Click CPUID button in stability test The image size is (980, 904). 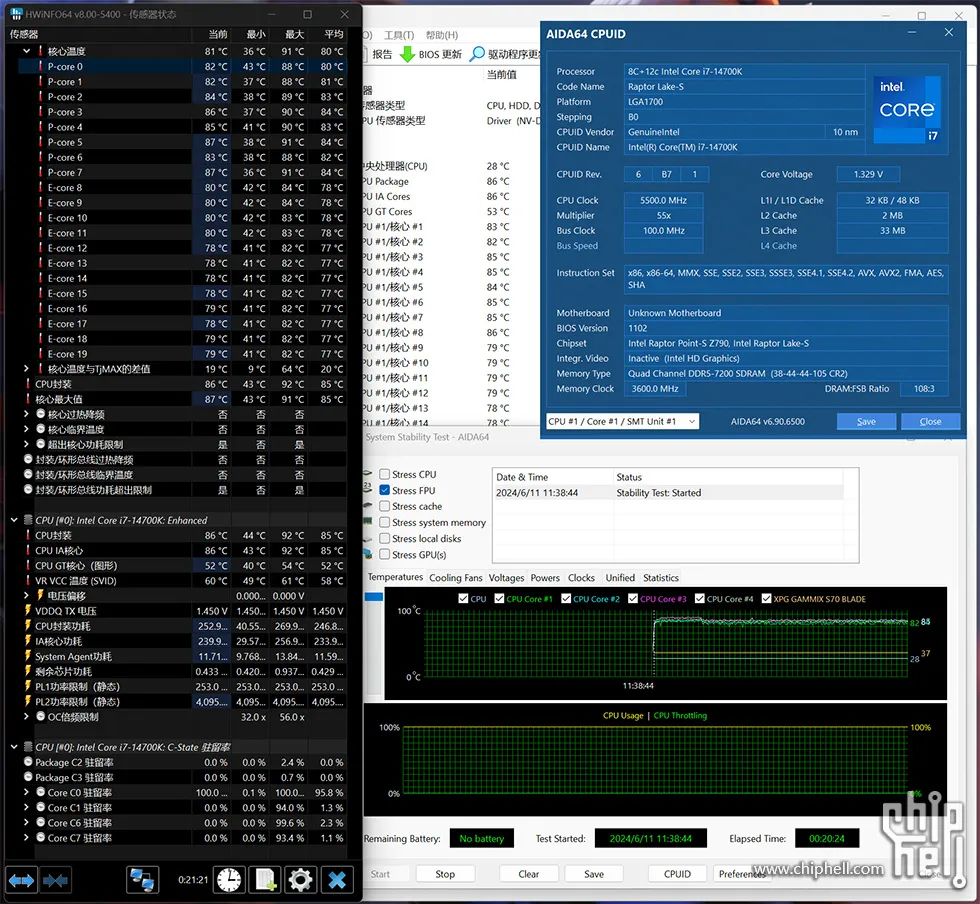[678, 874]
